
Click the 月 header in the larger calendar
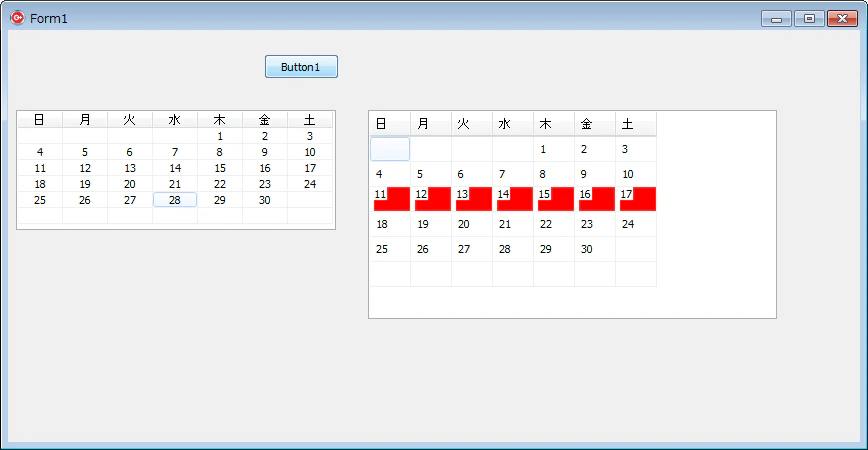[431, 124]
